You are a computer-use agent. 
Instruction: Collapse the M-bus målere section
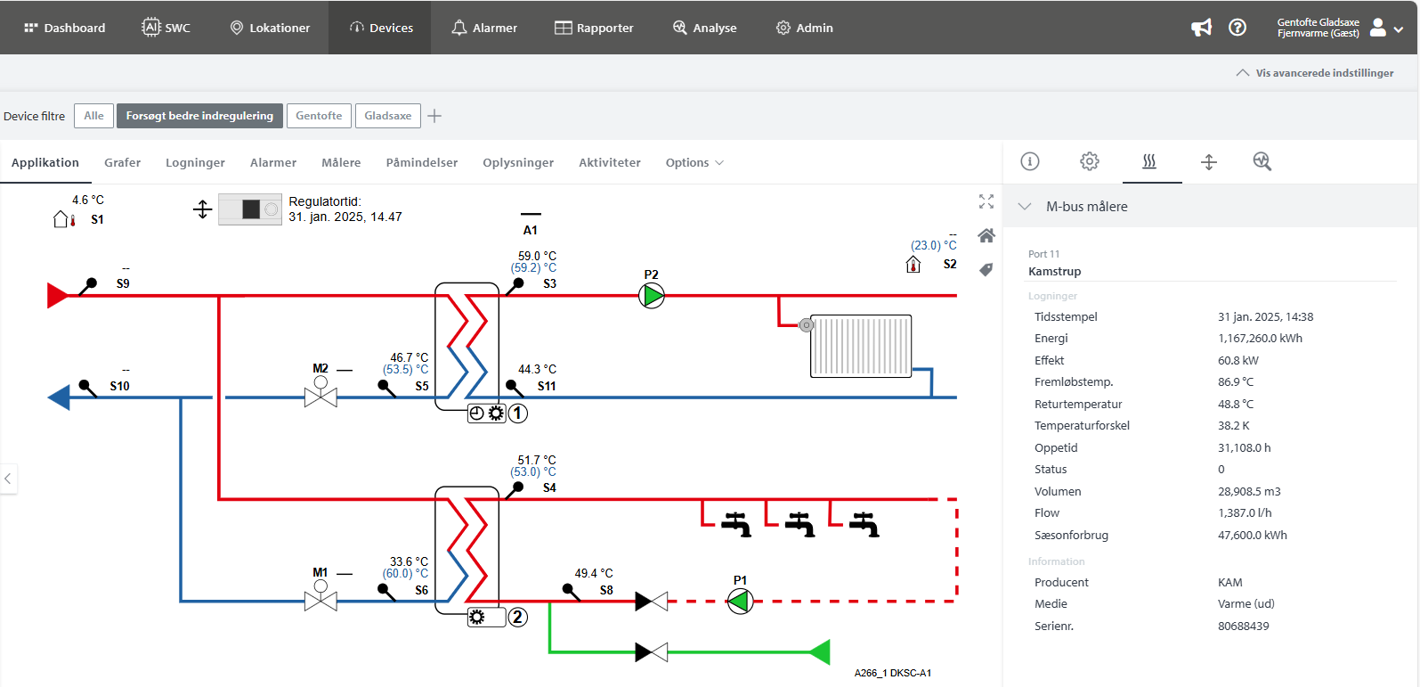click(x=1024, y=207)
